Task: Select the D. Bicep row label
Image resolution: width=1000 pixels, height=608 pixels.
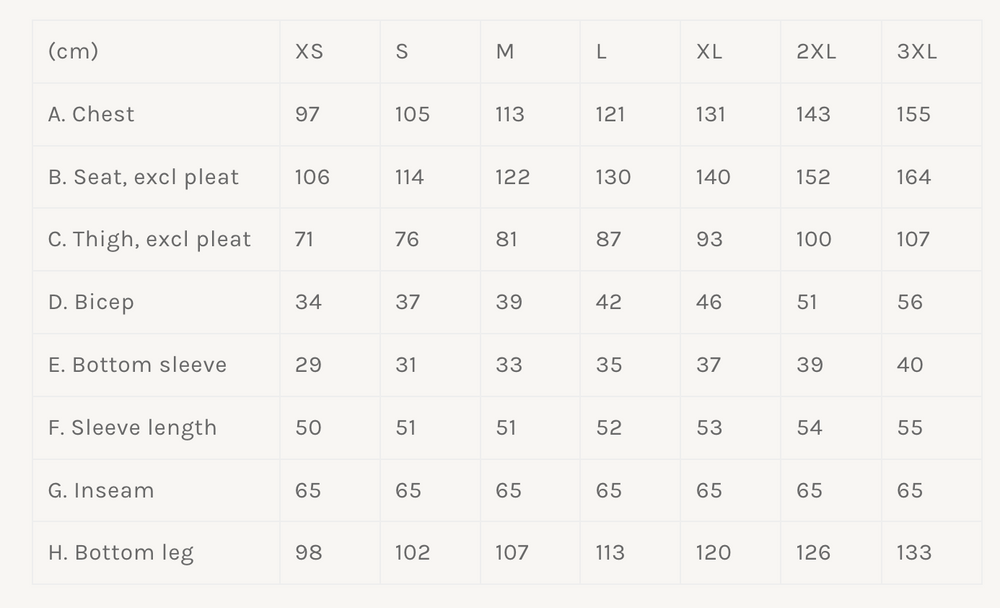Action: point(91,302)
